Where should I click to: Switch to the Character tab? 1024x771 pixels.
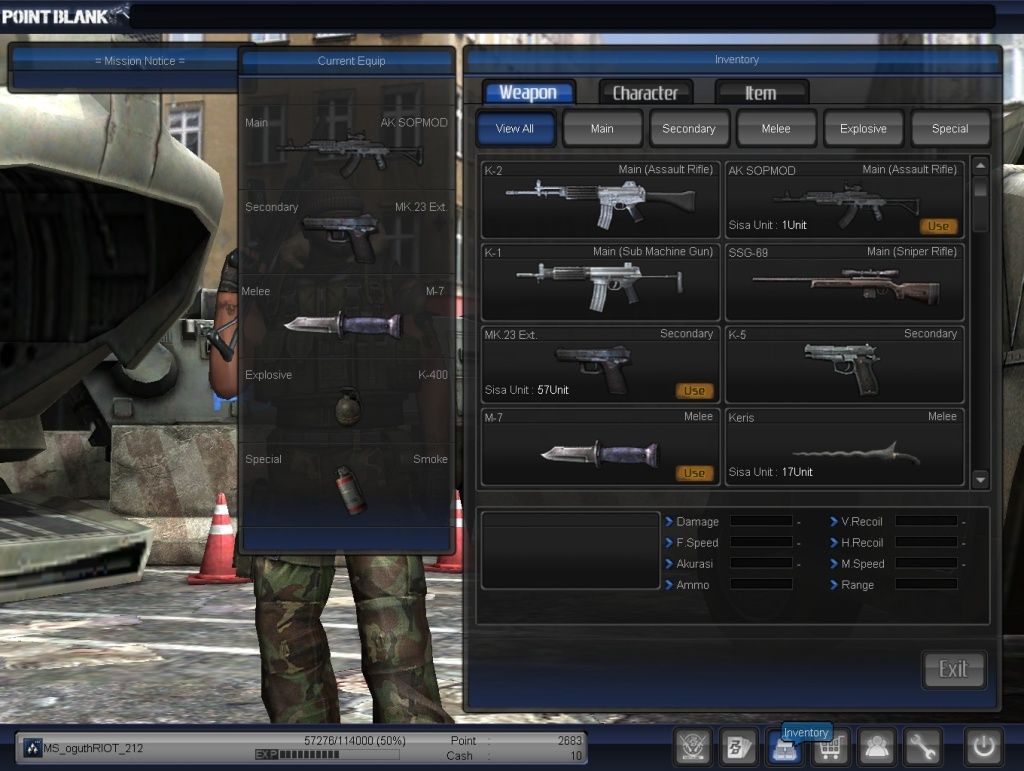(x=645, y=93)
